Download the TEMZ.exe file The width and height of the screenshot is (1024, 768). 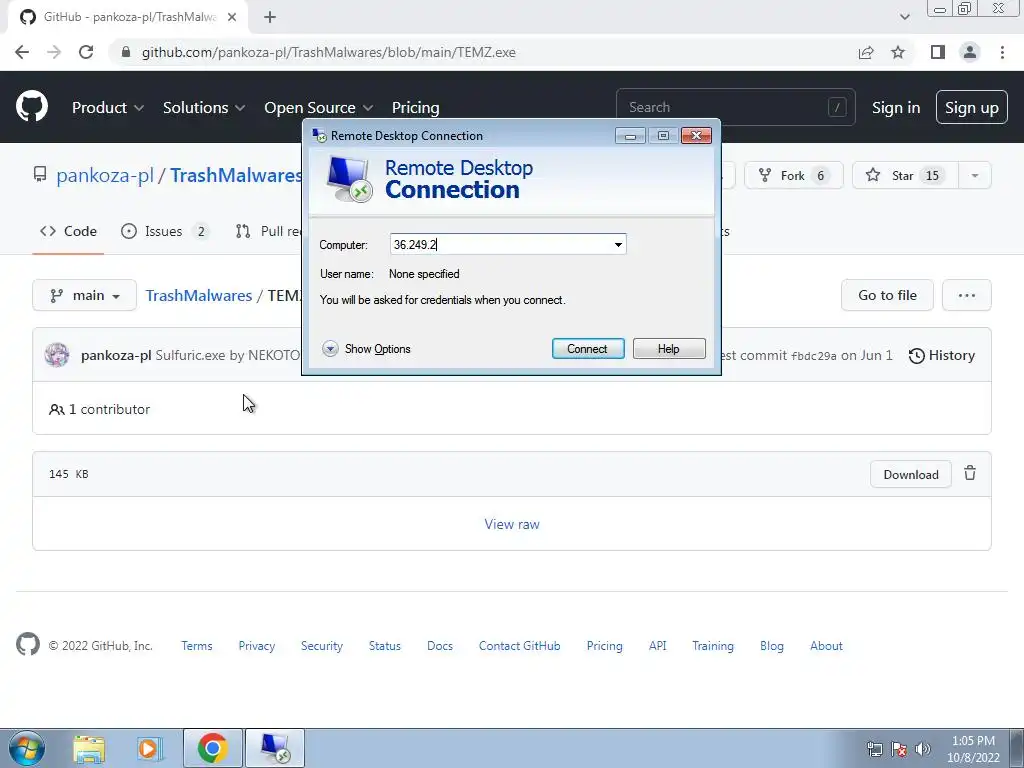910,474
